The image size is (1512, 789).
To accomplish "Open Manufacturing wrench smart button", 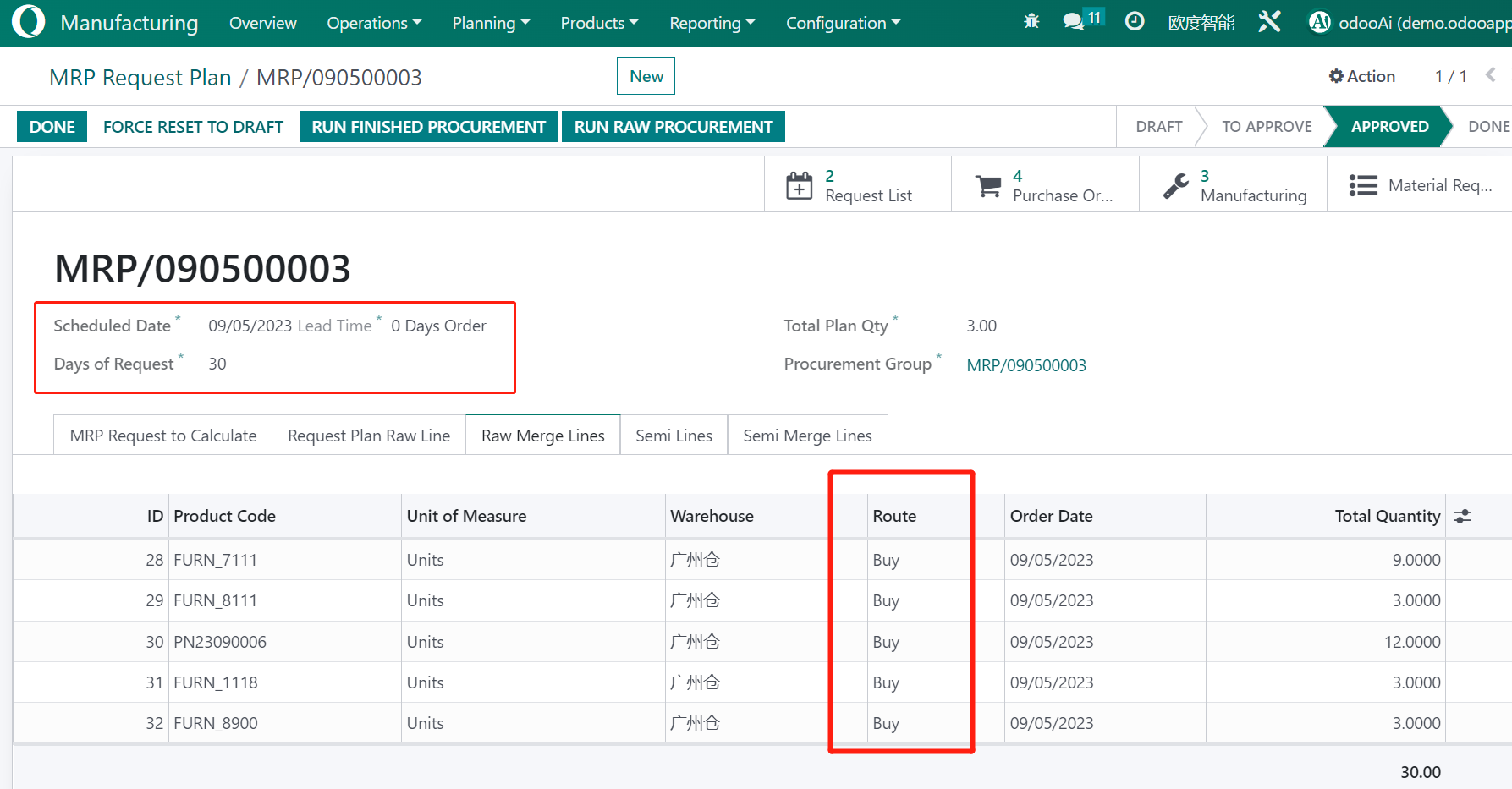I will 1233,185.
